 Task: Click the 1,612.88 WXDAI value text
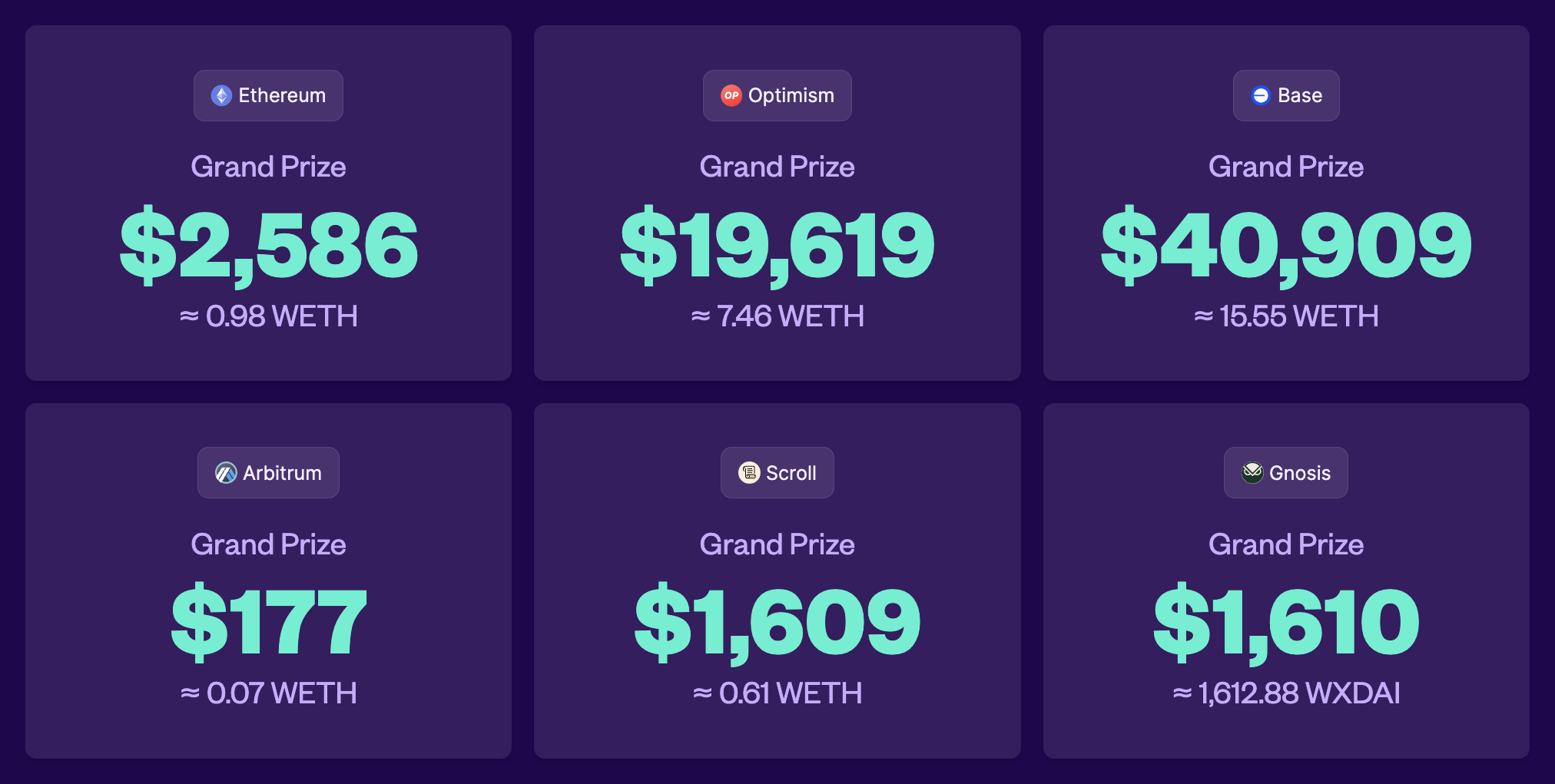[1299, 693]
